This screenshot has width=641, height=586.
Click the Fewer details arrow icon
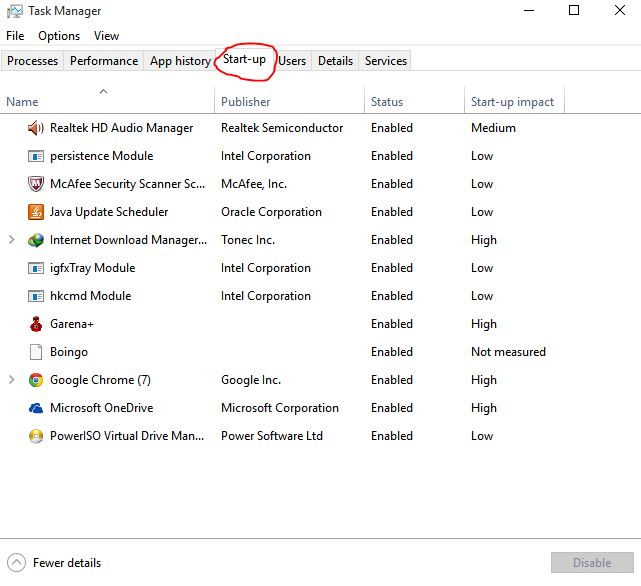pyautogui.click(x=16, y=563)
